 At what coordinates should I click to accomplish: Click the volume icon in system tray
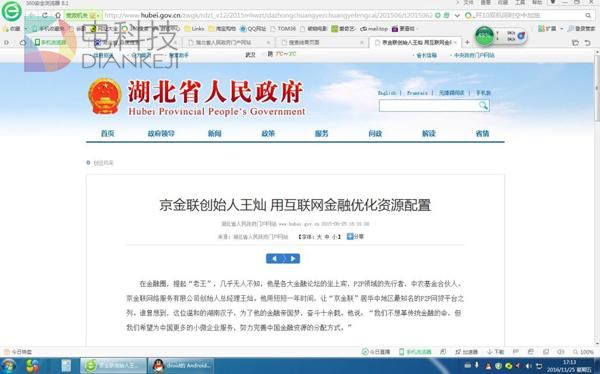click(x=528, y=366)
